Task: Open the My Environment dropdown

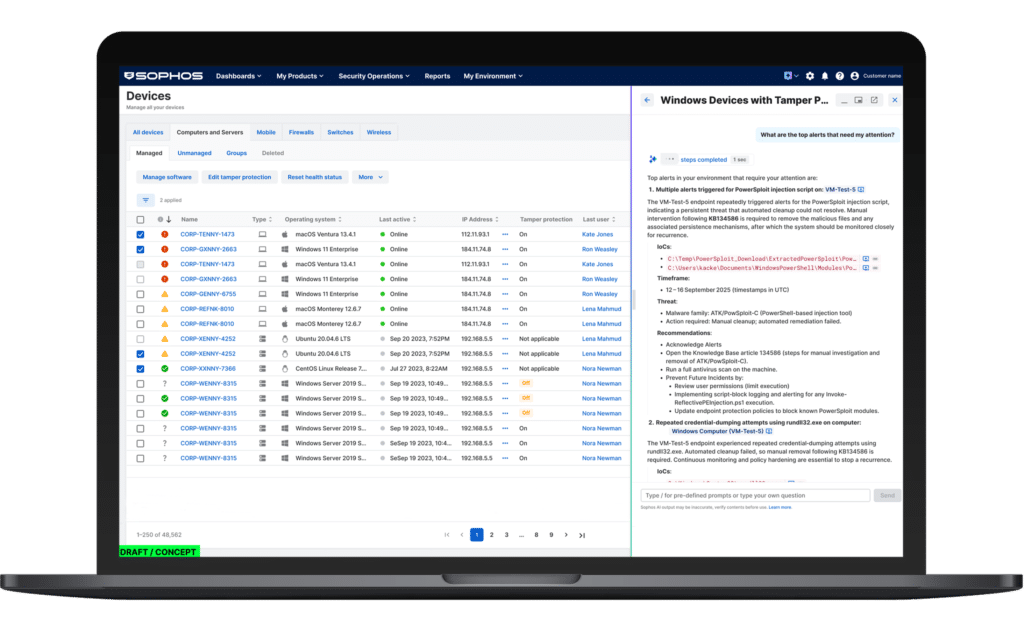Action: [493, 76]
